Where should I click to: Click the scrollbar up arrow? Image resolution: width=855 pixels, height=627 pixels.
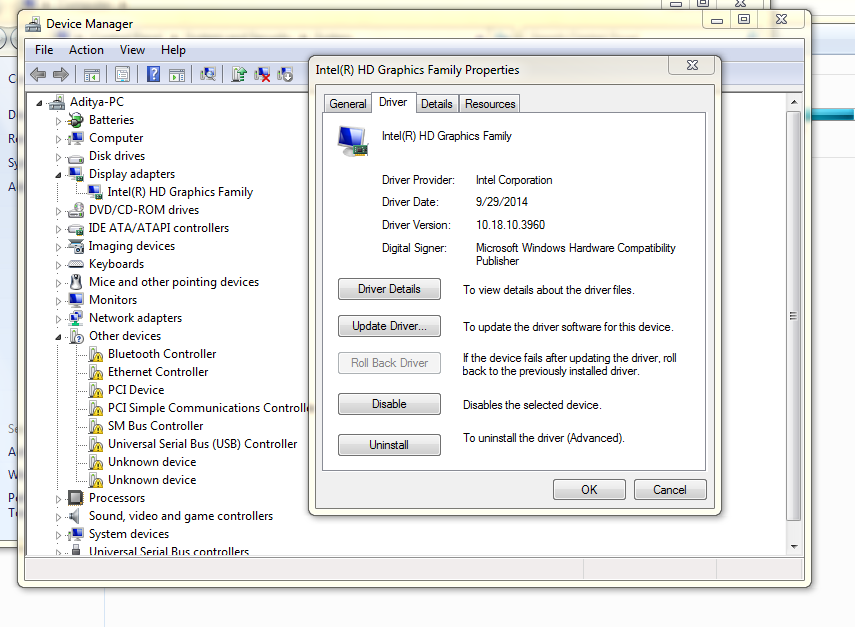[x=794, y=103]
